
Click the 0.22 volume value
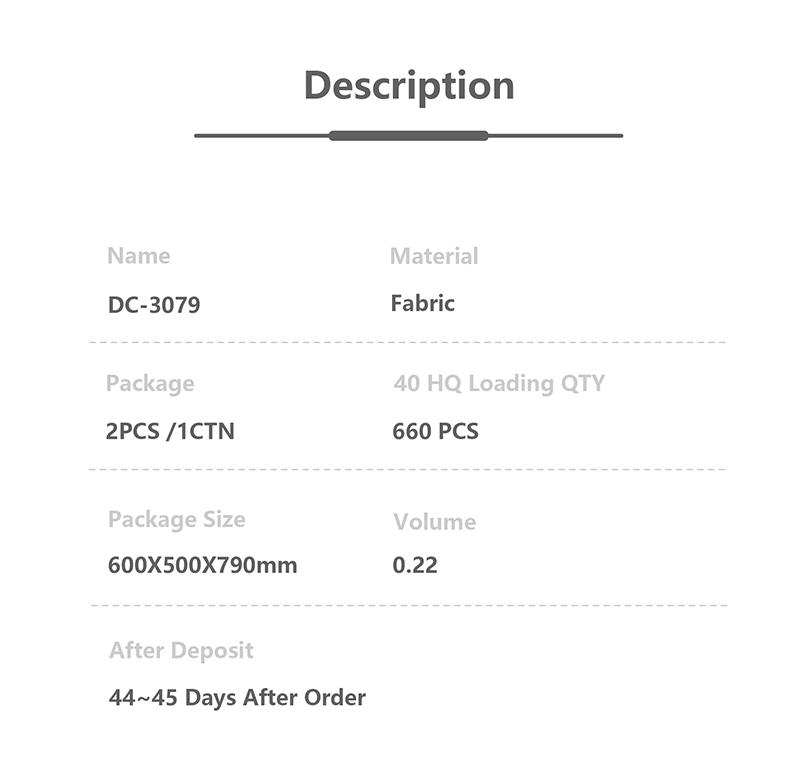415,566
